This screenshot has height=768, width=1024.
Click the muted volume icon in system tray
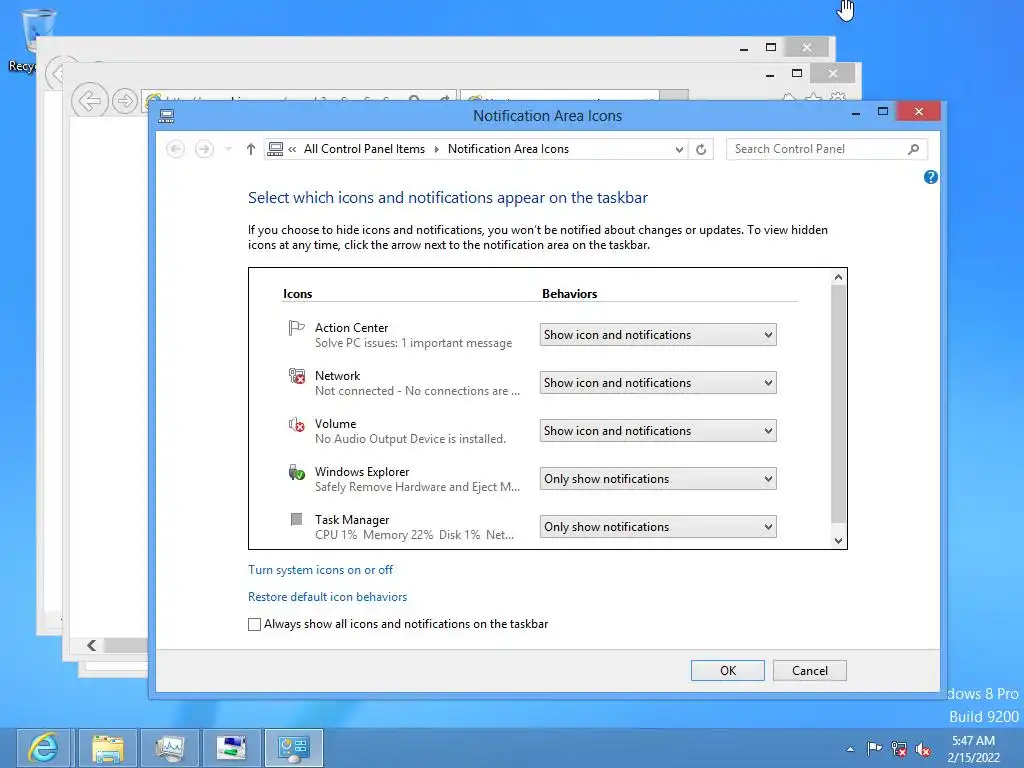tap(923, 749)
